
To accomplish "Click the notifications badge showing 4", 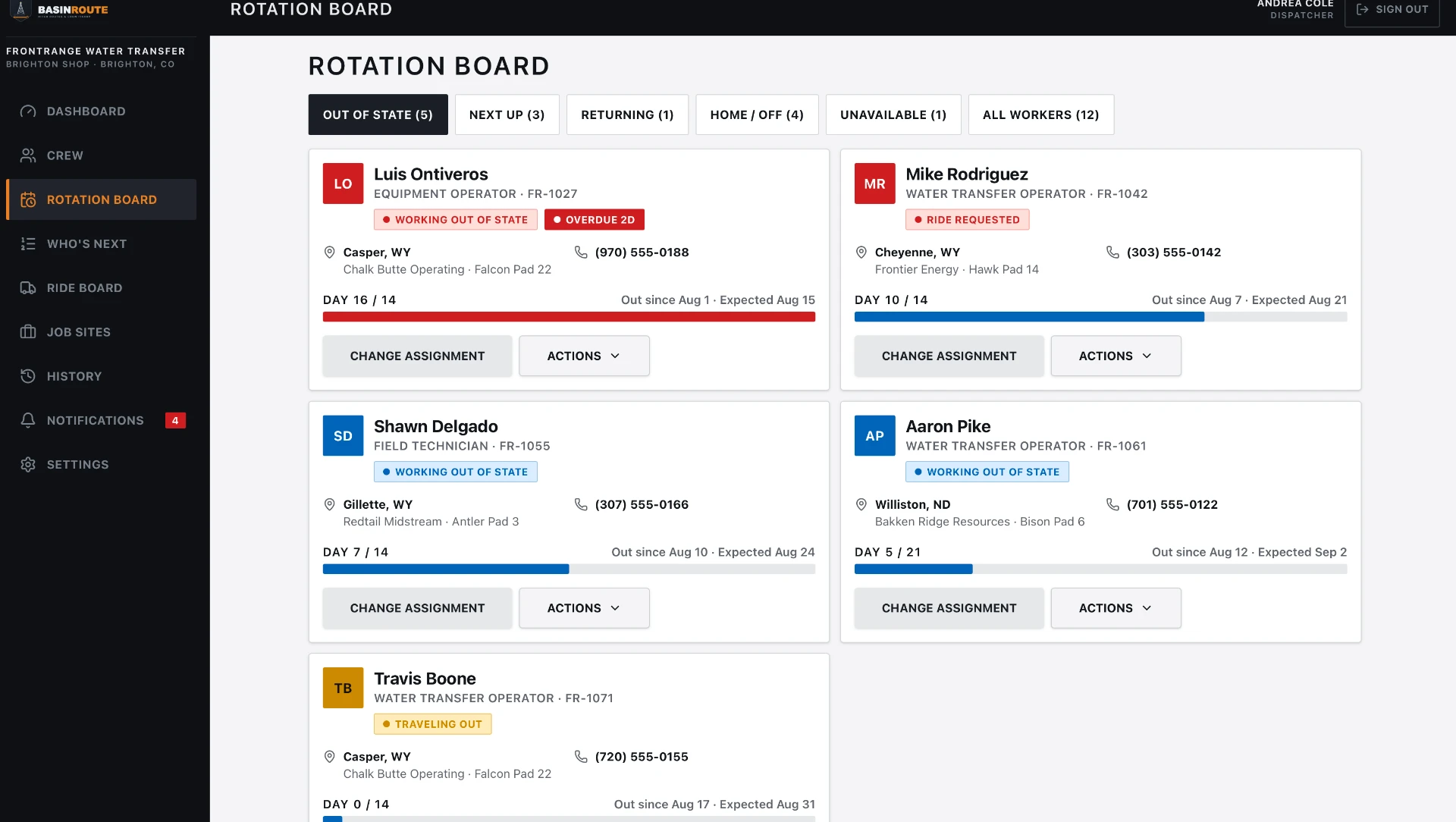I will point(175,420).
